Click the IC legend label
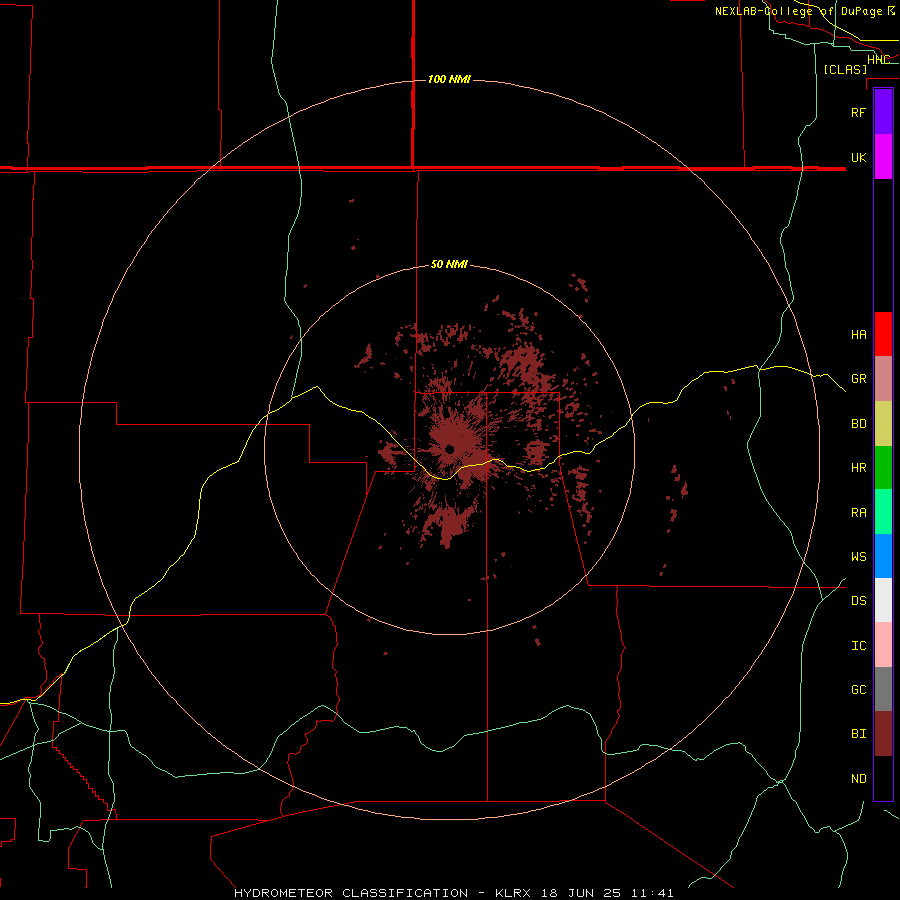 click(x=858, y=646)
